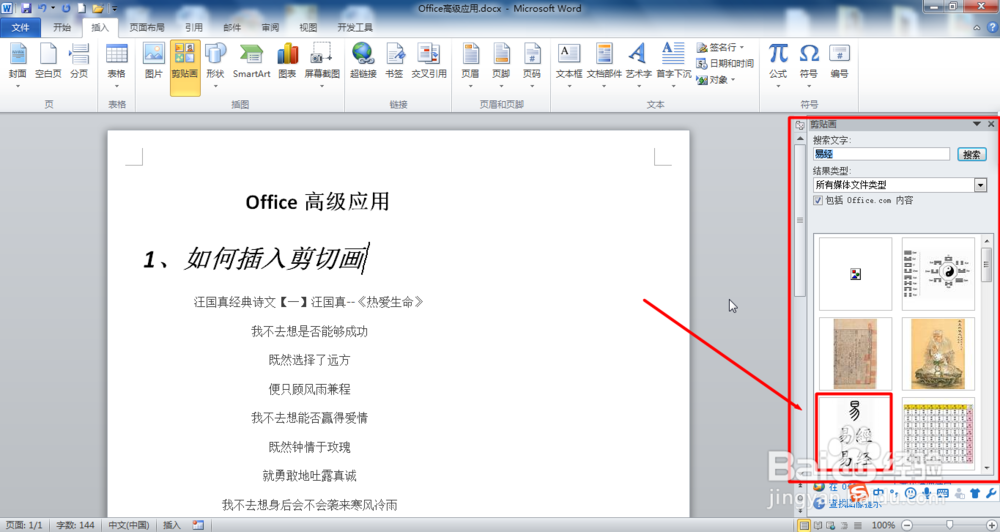Toggle the Clip Art (剪贴画) button

pos(185,68)
